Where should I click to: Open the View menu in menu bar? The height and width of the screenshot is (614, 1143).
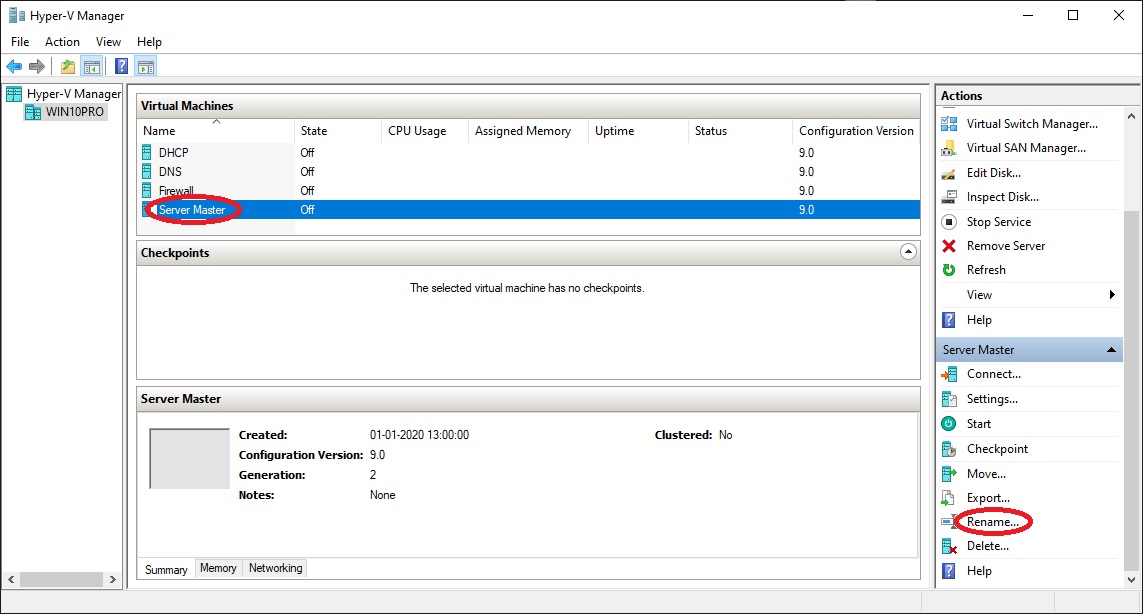(x=109, y=42)
